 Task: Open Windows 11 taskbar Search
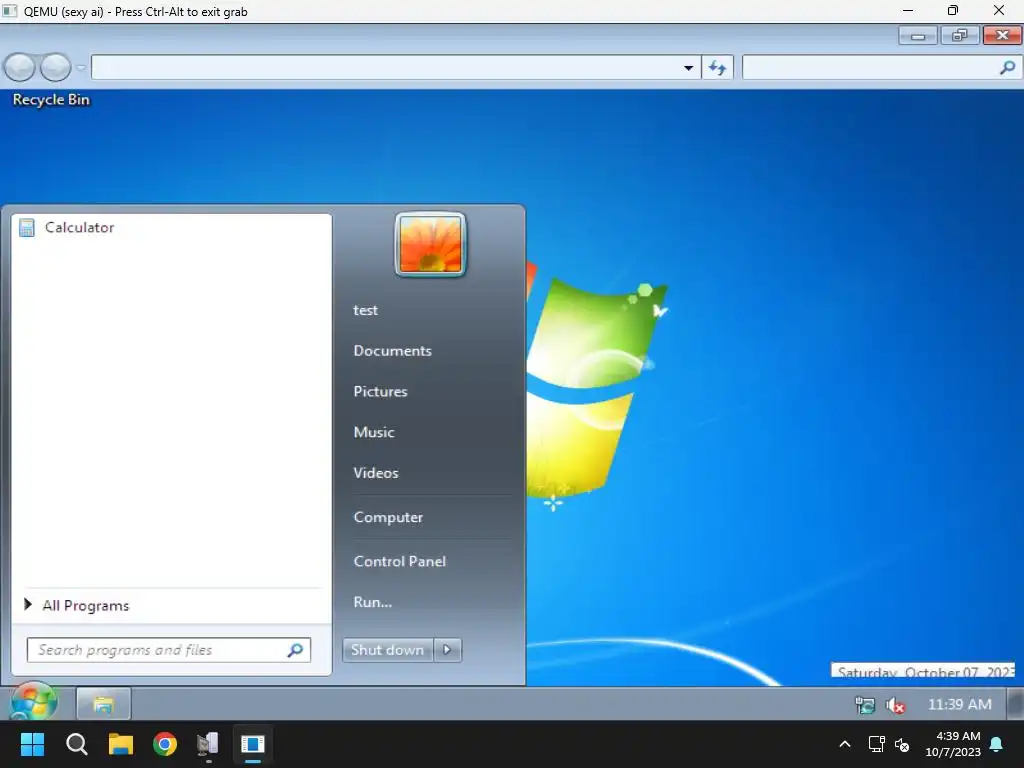[x=77, y=744]
